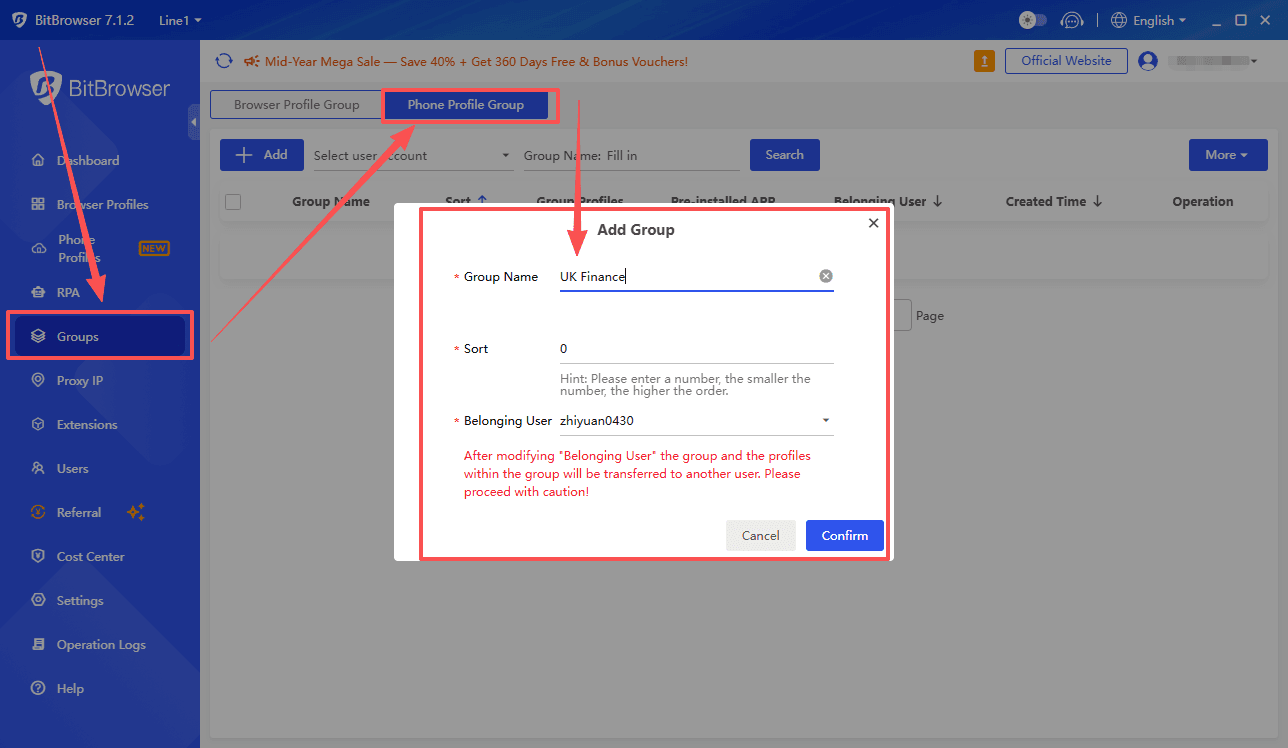Click the refresh icon by the banner

[x=224, y=61]
